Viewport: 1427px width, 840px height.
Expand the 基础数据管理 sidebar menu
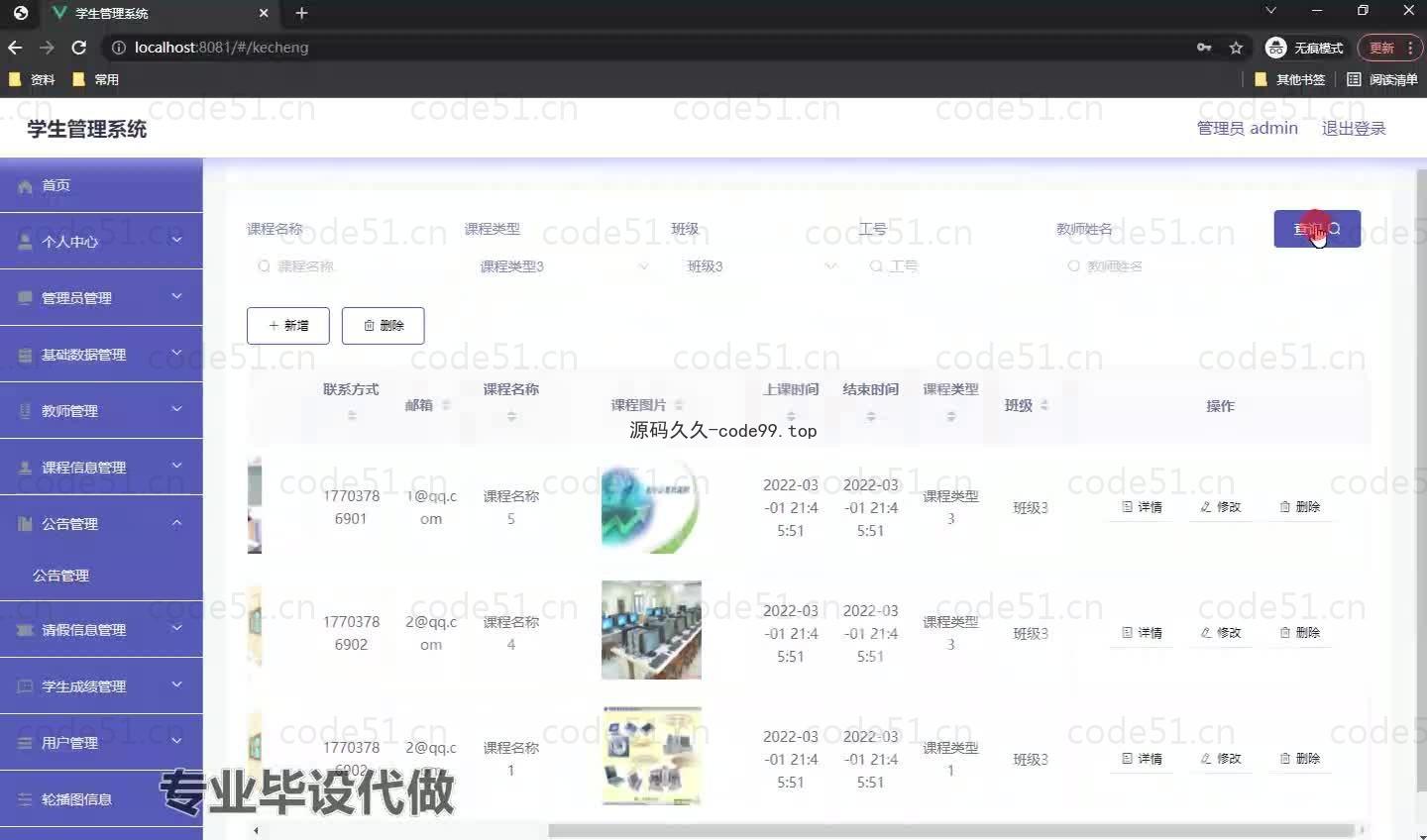(101, 354)
